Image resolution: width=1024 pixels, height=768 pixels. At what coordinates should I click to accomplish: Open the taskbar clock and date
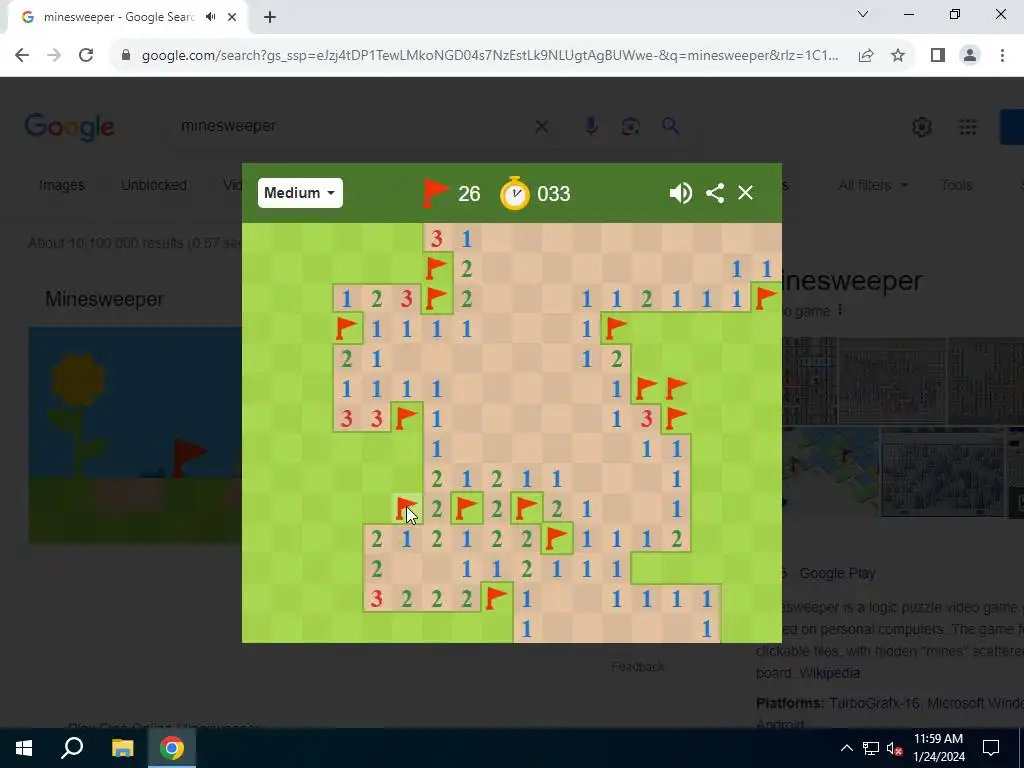(938, 748)
